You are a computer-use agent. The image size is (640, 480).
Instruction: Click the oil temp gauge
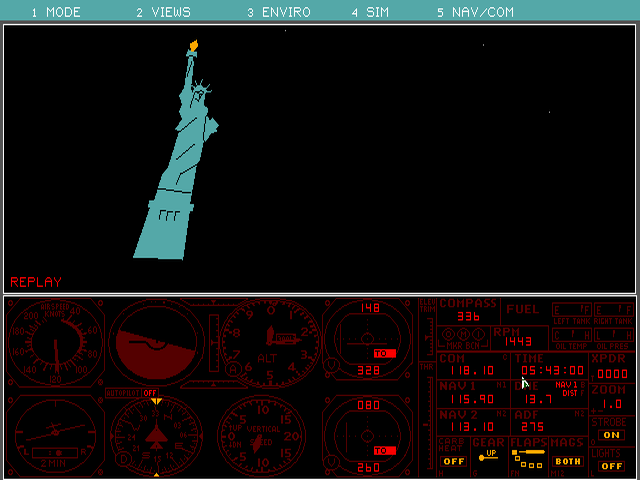pos(572,336)
